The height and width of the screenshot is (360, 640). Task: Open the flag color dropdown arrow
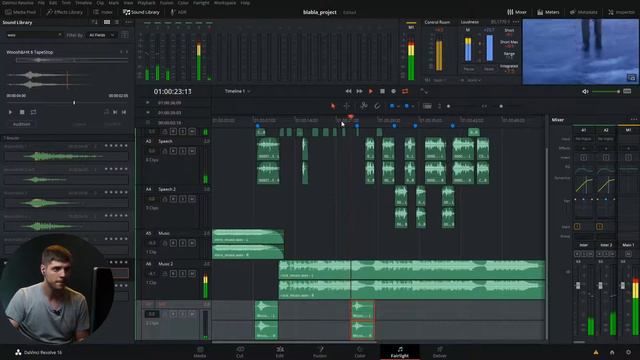[398, 107]
